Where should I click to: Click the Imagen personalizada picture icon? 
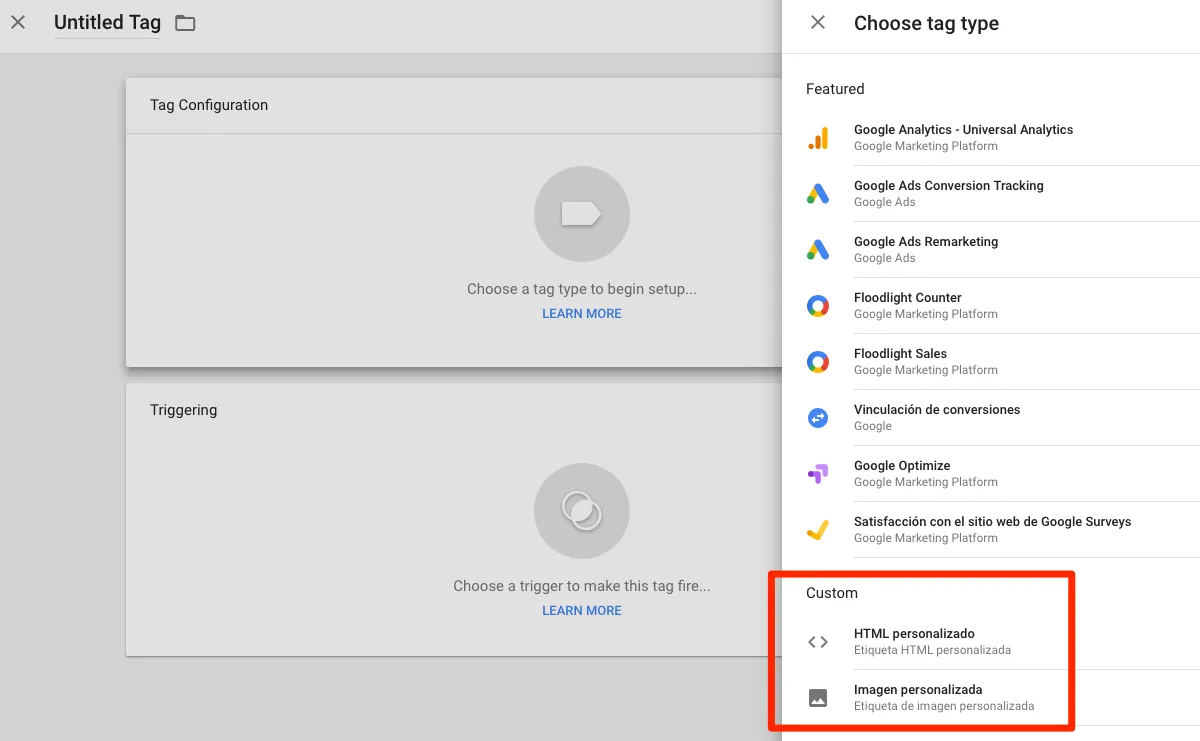818,698
